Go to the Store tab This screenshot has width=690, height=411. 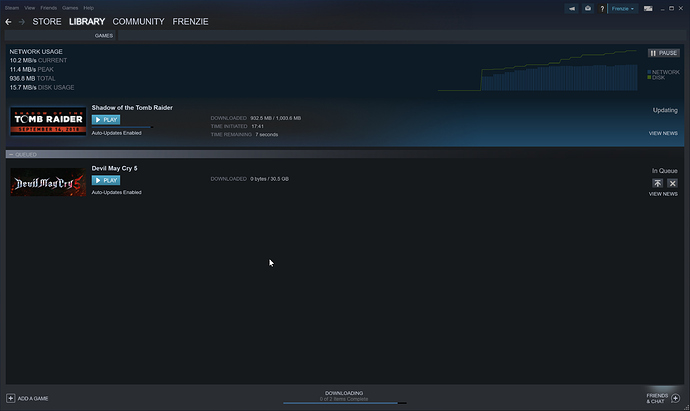tap(47, 22)
